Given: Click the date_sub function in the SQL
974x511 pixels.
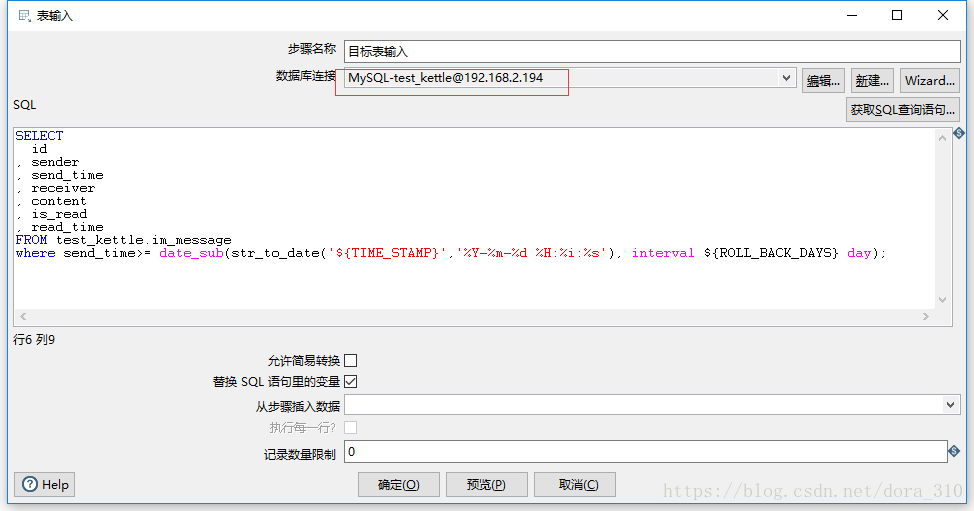Looking at the screenshot, I should click(191, 253).
